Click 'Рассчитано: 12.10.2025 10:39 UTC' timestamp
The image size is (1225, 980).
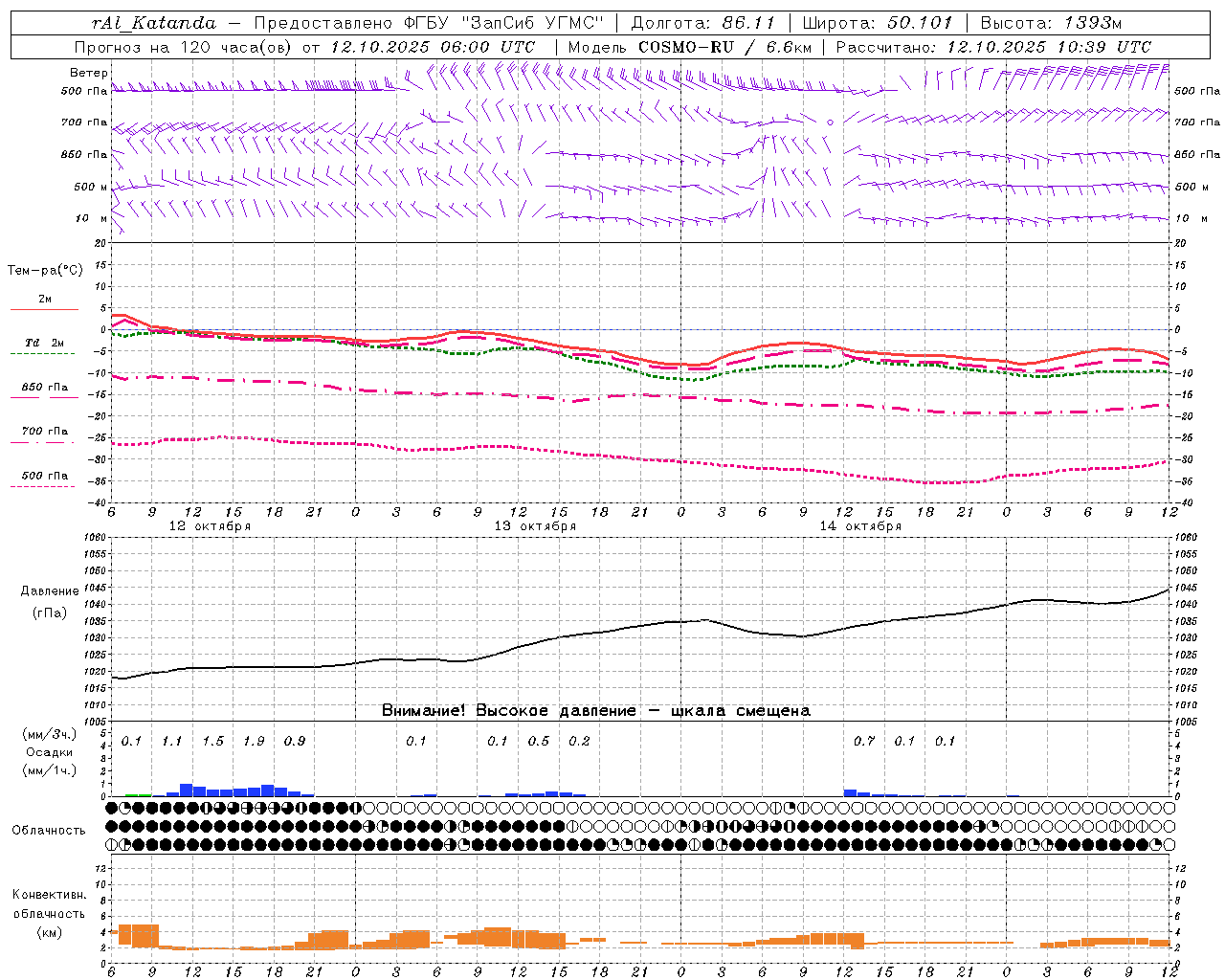[x=993, y=47]
